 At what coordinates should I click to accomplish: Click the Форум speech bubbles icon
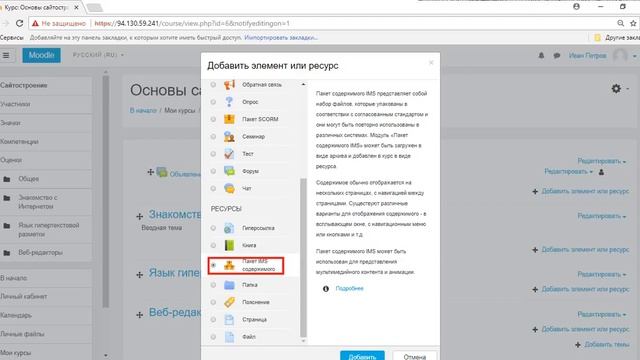point(229,171)
